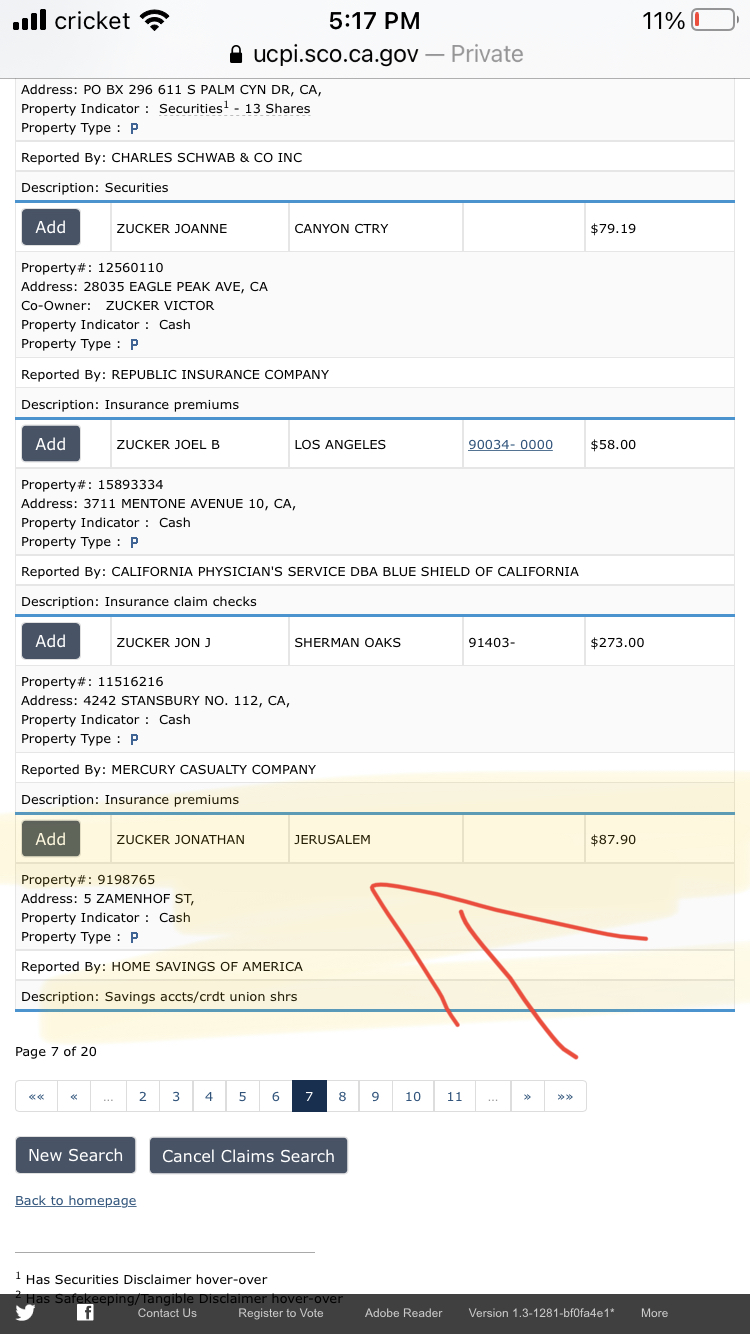Open the 90034- 0000 zip code link
Screen dimensions: 750x1334
[510, 445]
